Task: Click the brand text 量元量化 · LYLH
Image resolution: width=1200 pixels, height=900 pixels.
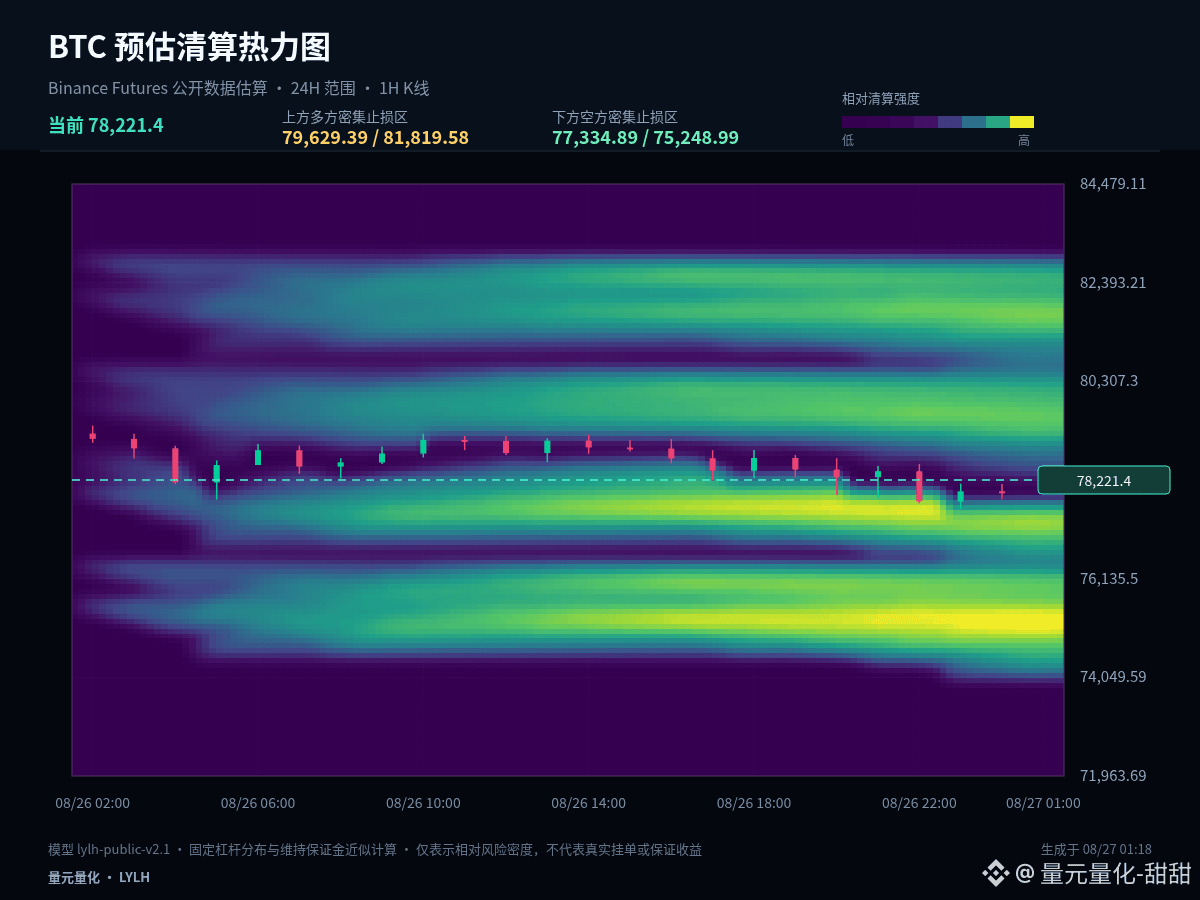Action: (99, 877)
